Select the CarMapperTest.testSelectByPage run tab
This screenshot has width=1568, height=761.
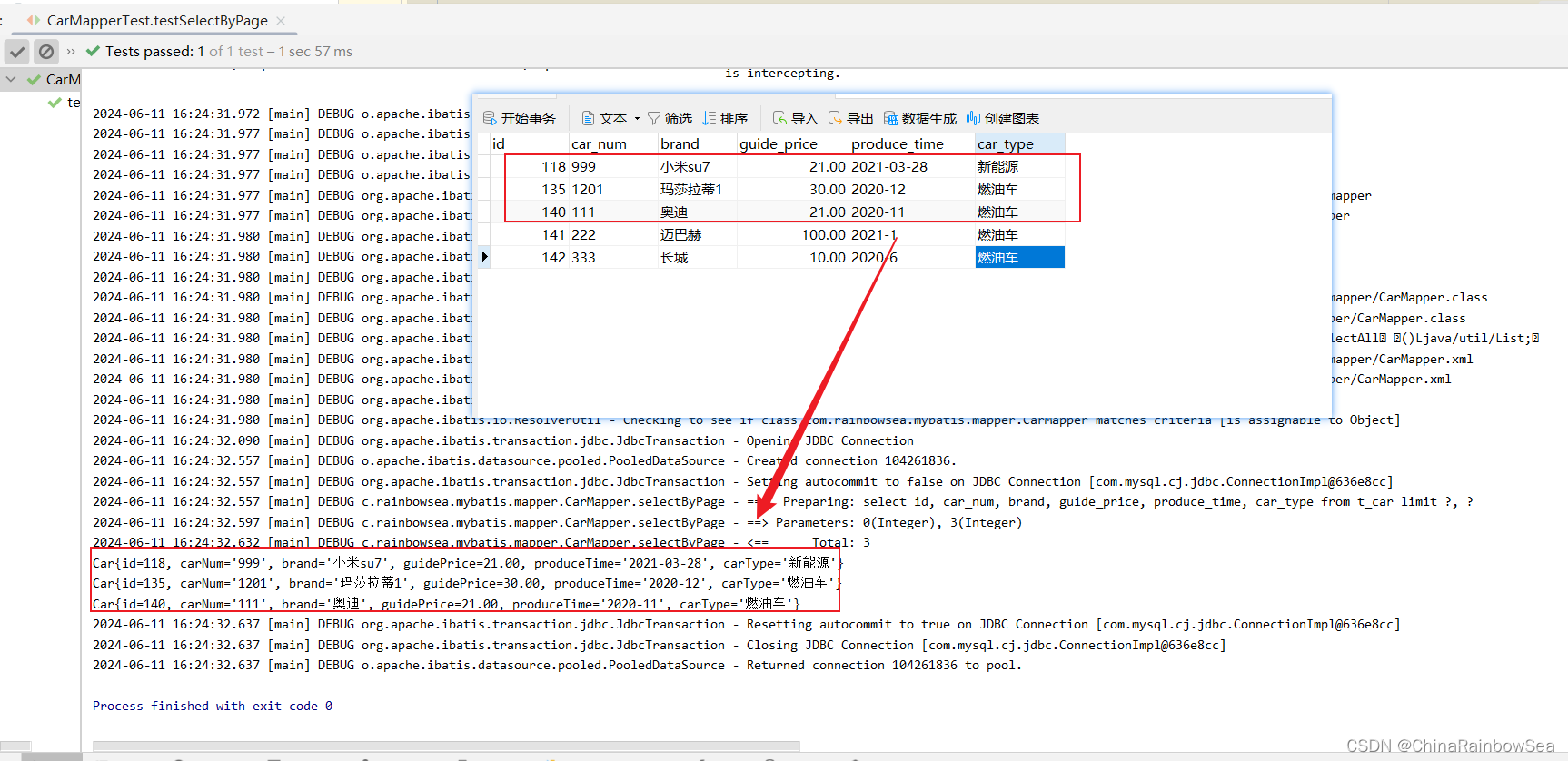click(x=156, y=20)
